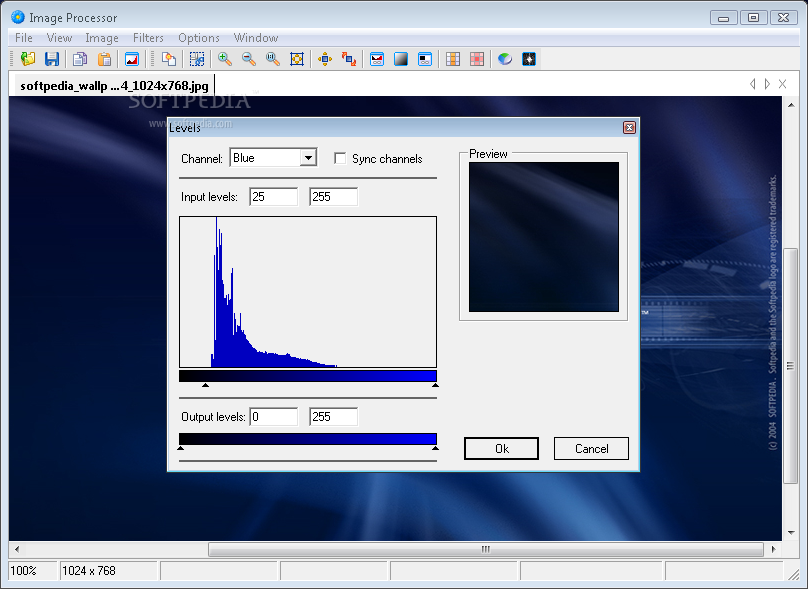The height and width of the screenshot is (589, 808).
Task: Click the resize image toolbar icon
Action: [x=349, y=59]
